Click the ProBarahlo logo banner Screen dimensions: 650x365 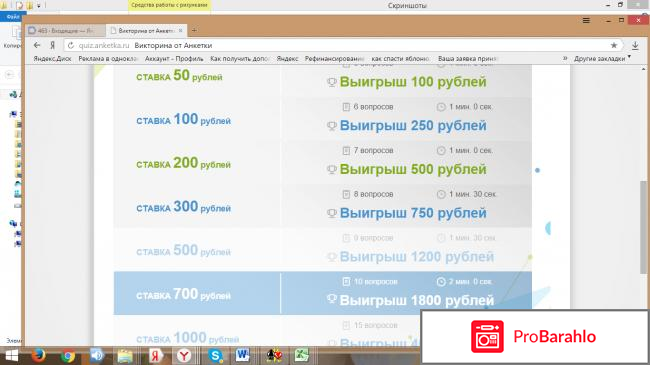coord(534,336)
